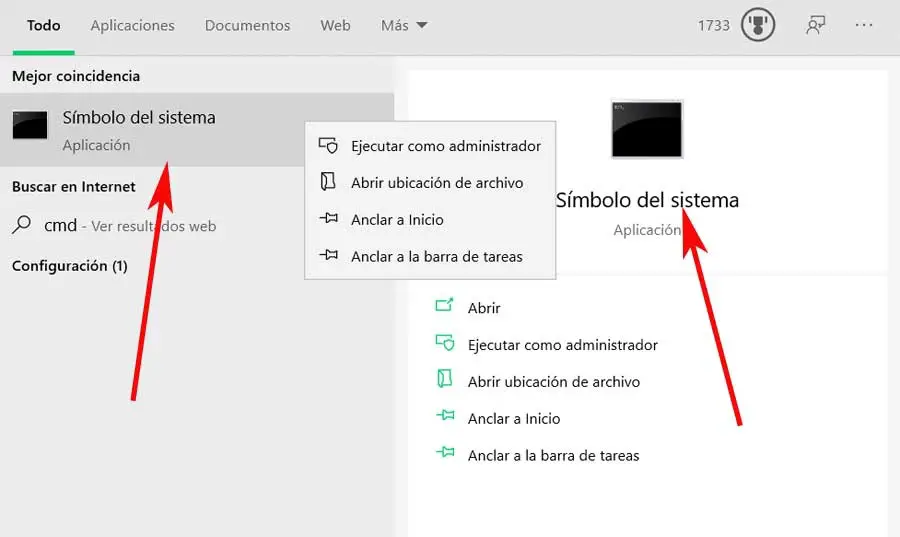Click Abrir ubicación de archivo in details pane
This screenshot has height=537, width=900.
(553, 382)
